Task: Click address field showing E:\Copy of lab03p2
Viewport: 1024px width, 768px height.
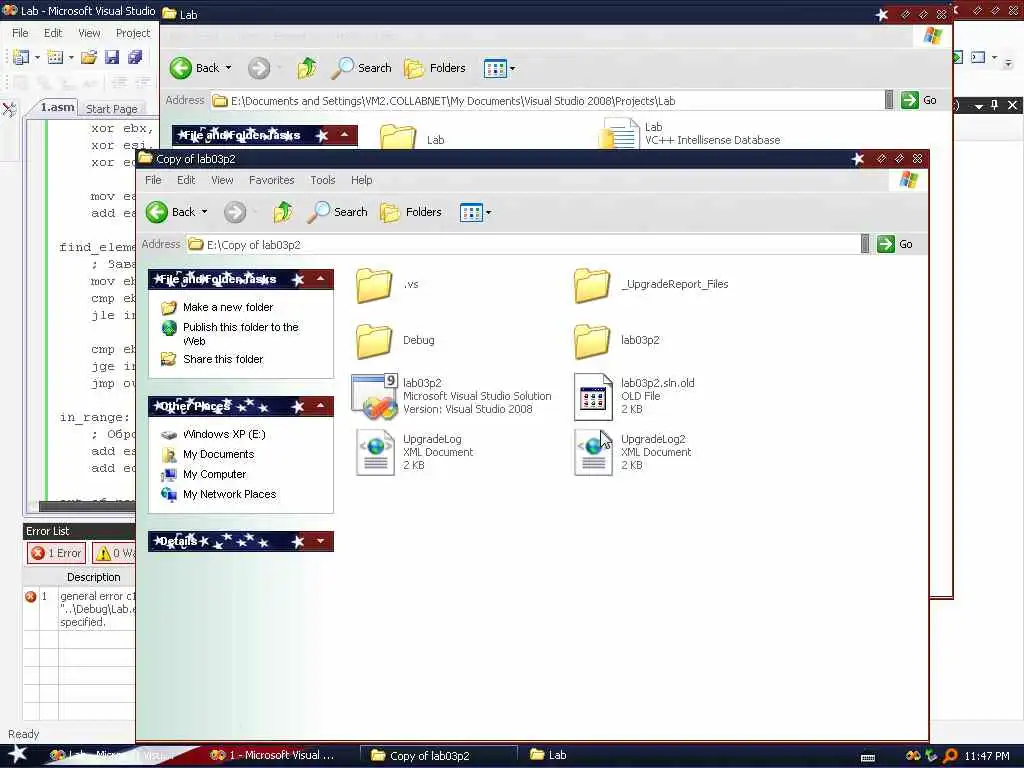Action: (523, 245)
